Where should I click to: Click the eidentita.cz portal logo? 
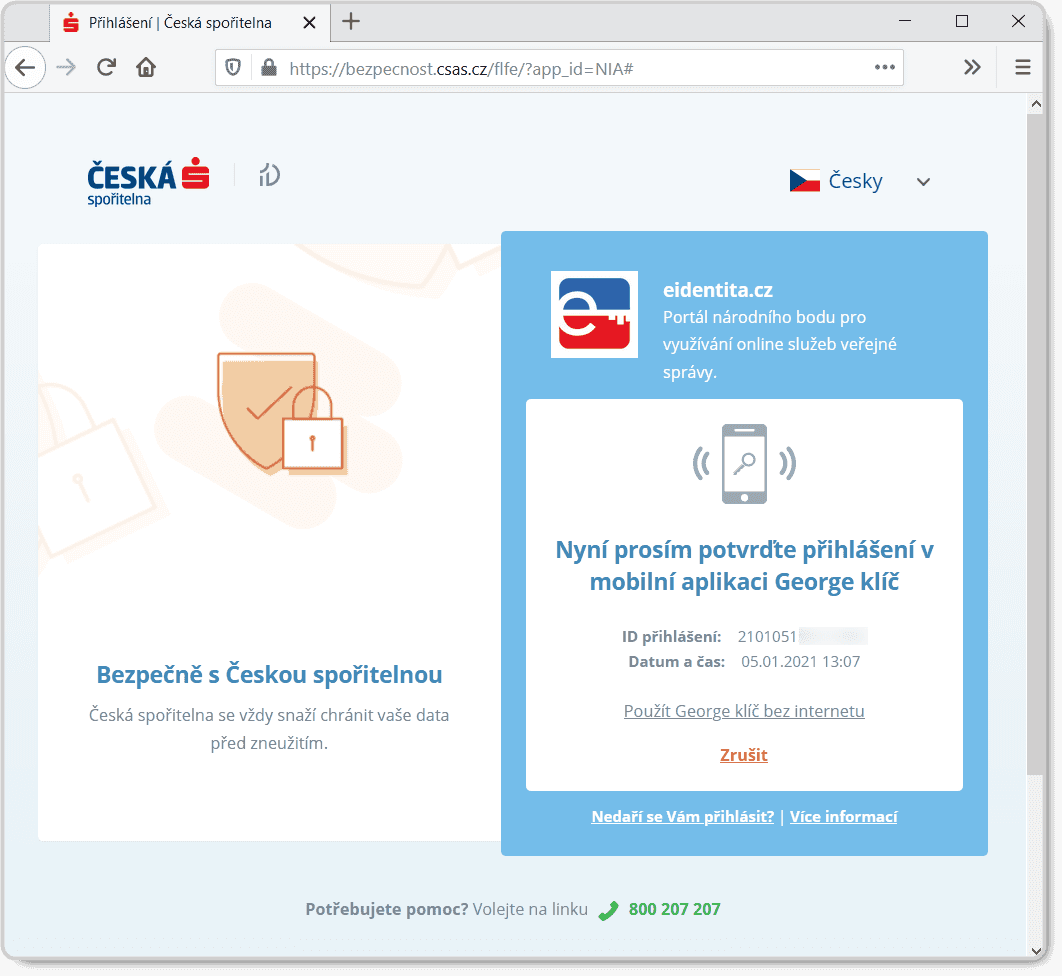[x=594, y=314]
